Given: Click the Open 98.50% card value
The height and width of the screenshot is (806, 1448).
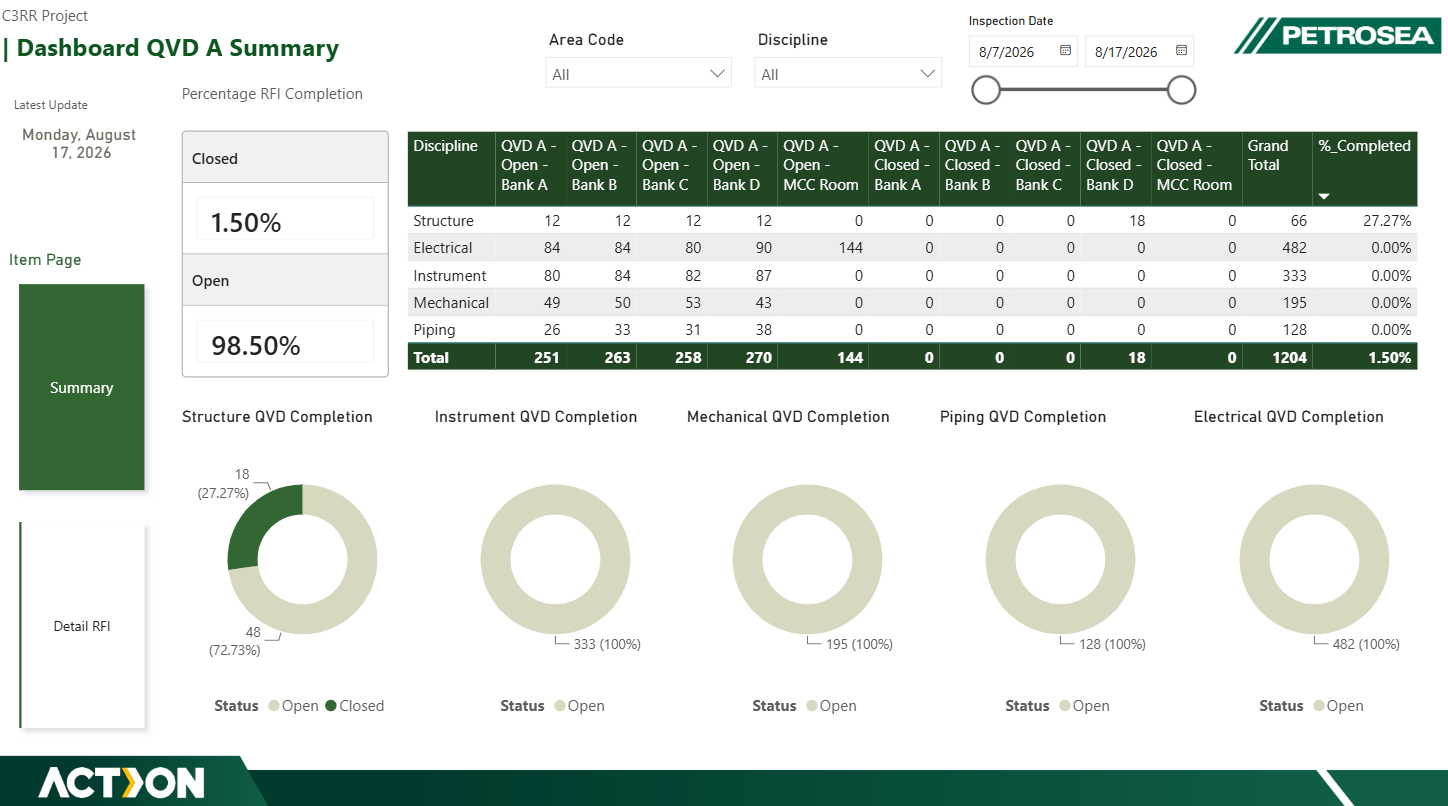Looking at the screenshot, I should 256,345.
